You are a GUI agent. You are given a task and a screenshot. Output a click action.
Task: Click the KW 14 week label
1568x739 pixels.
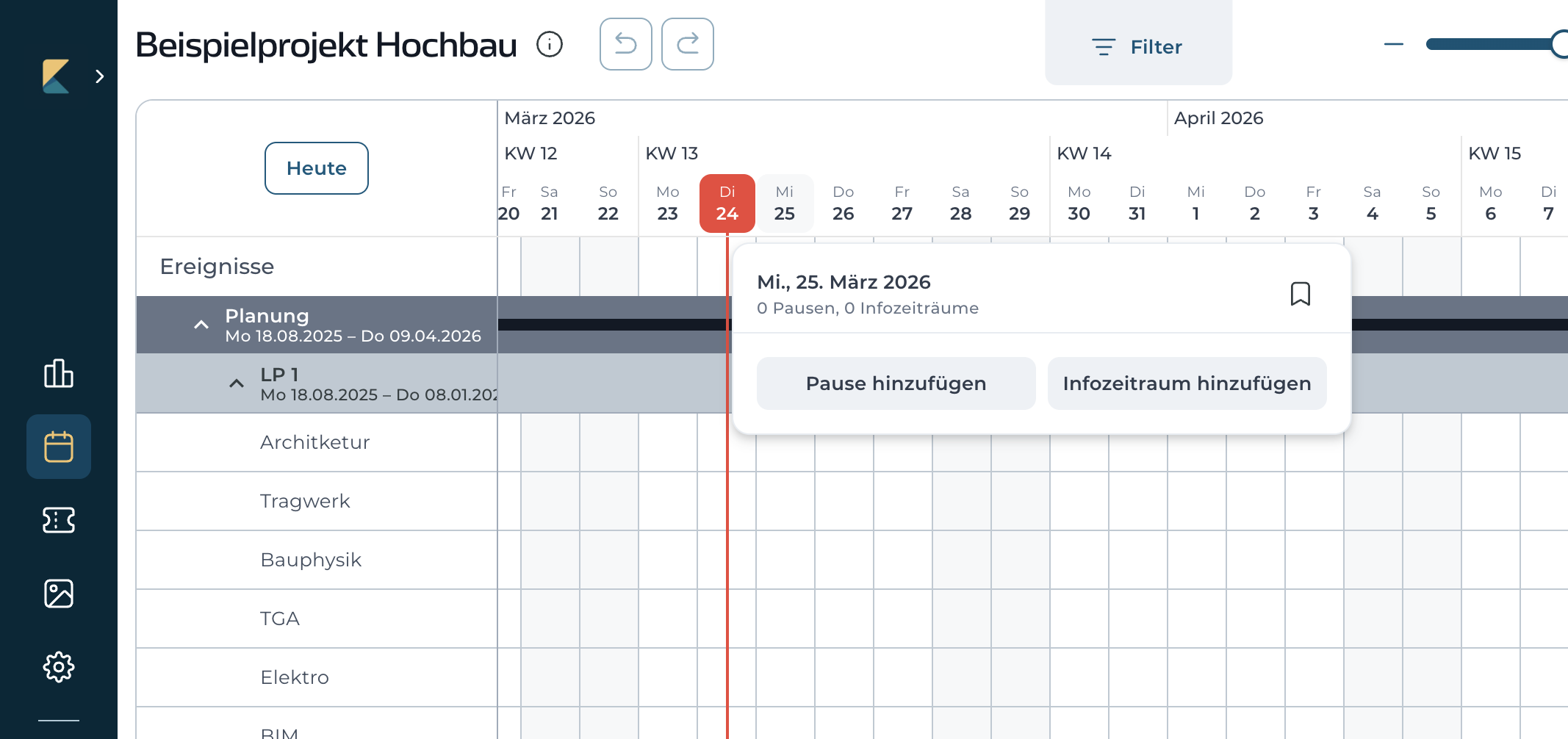click(x=1084, y=154)
